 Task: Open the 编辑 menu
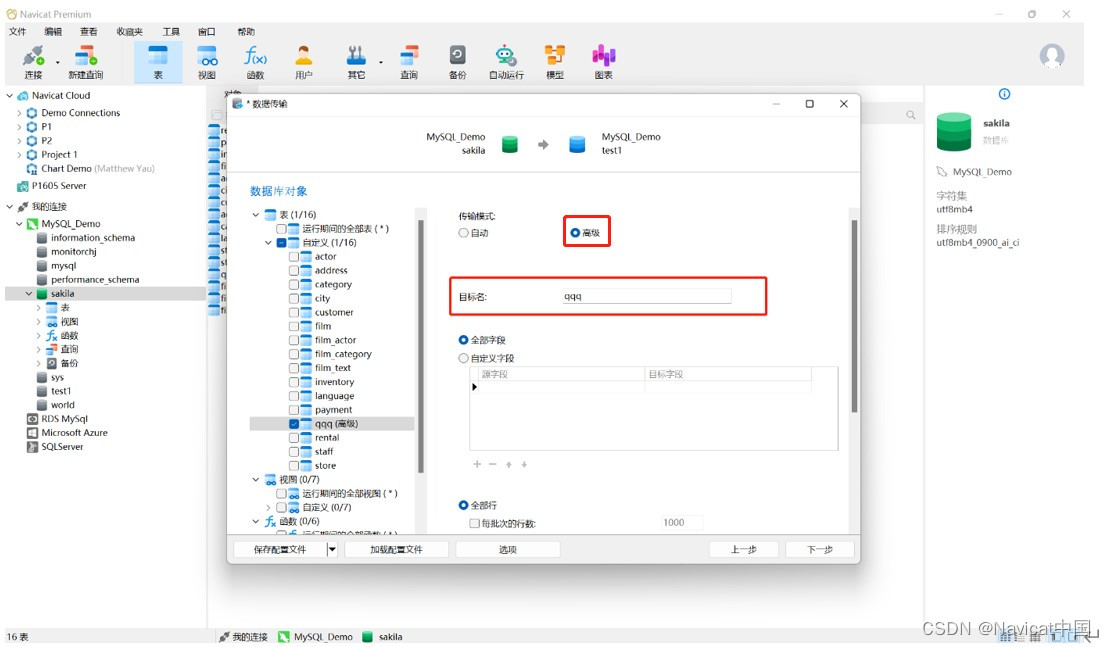point(53,32)
